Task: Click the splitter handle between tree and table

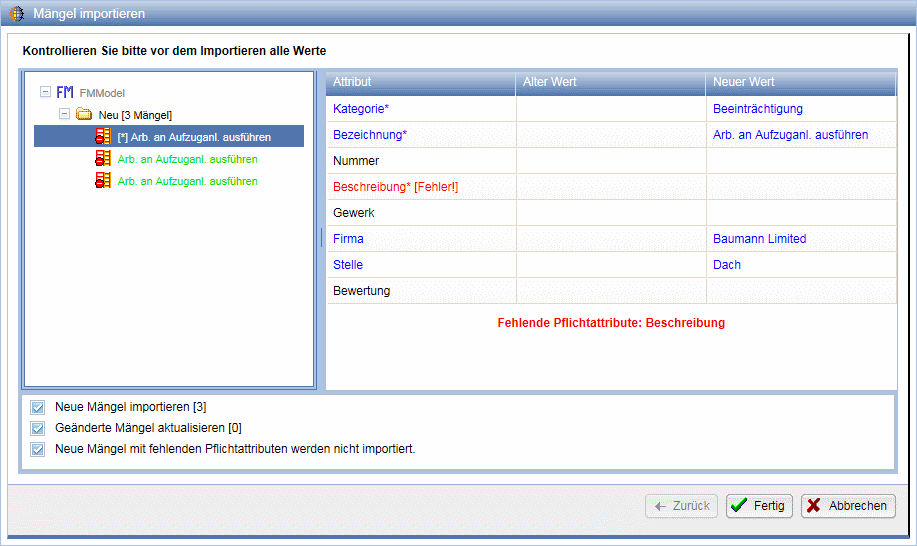Action: point(321,237)
